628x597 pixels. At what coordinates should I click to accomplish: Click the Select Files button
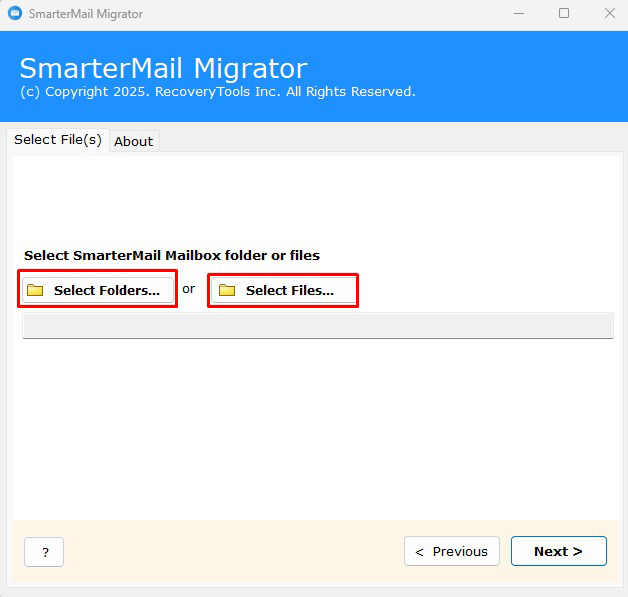tap(283, 290)
